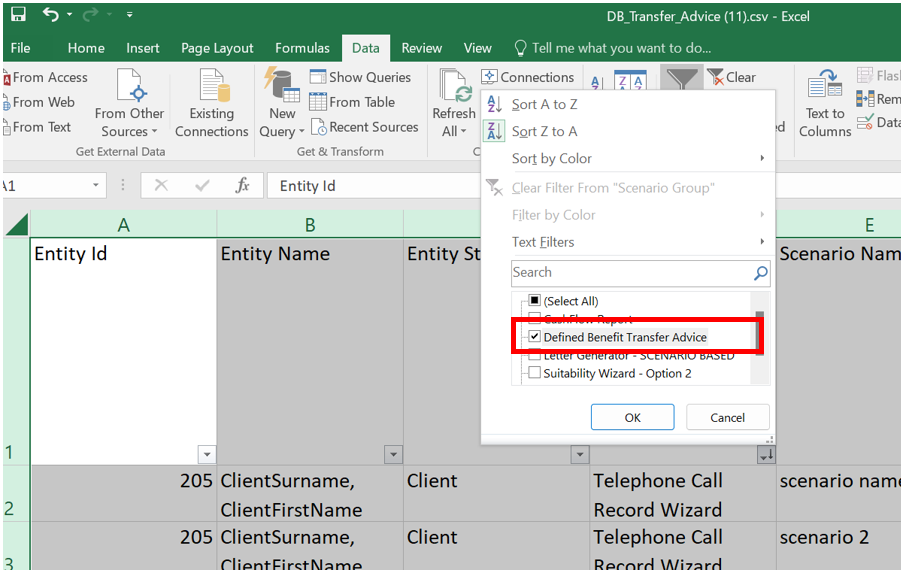Image resolution: width=901 pixels, height=571 pixels.
Task: Select Telephone Call Record Wizard in row 2
Action: pos(683,494)
